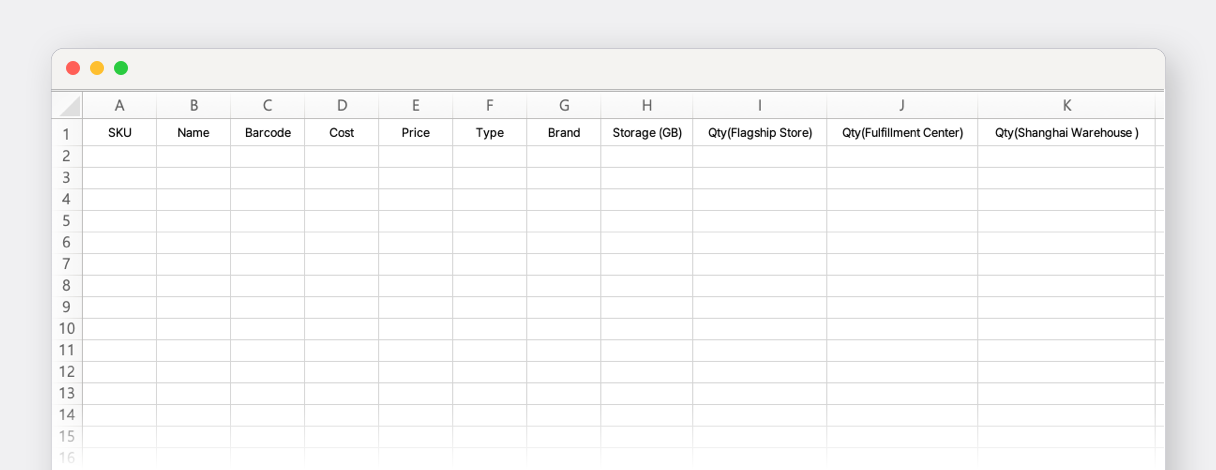Image resolution: width=1216 pixels, height=470 pixels.
Task: Select the Cost header cell
Action: (342, 133)
